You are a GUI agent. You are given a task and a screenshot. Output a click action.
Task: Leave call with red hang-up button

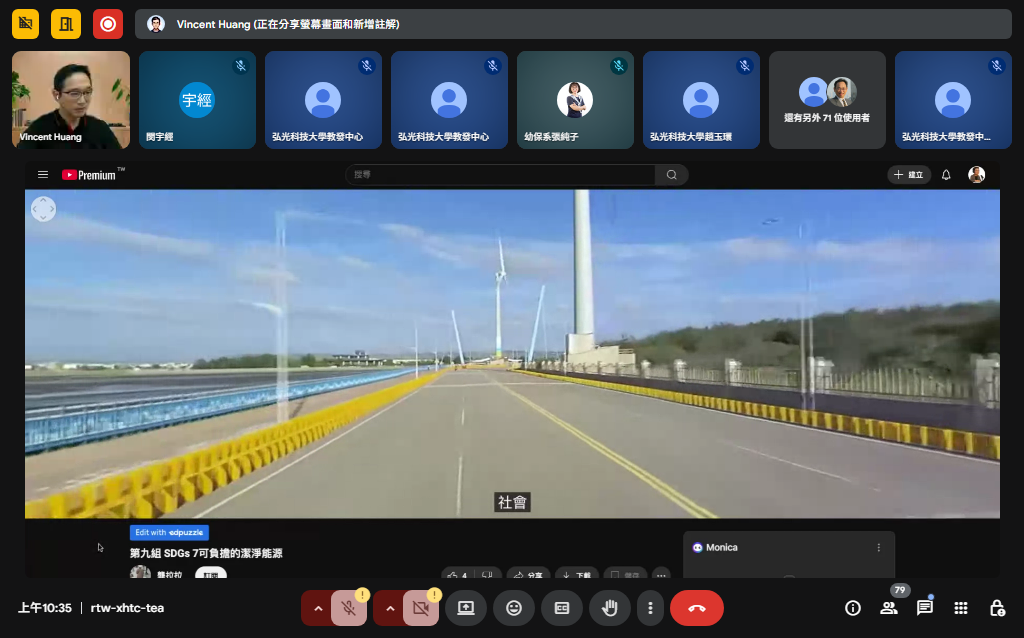(697, 608)
